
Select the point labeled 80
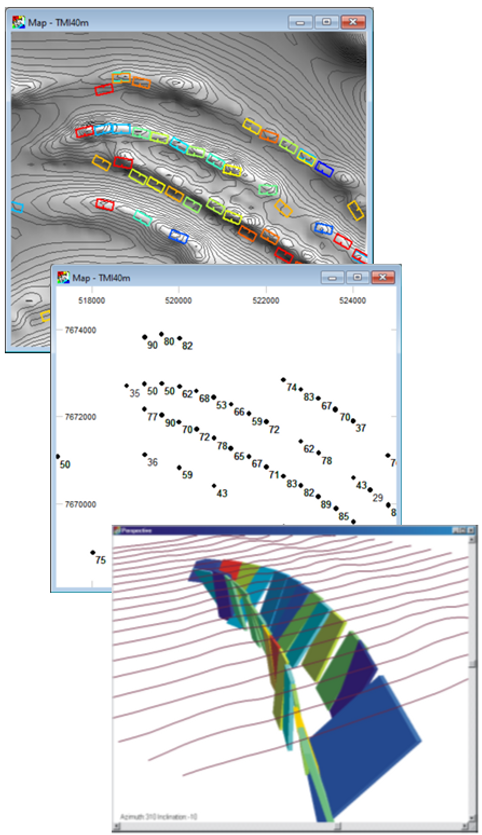(161, 334)
